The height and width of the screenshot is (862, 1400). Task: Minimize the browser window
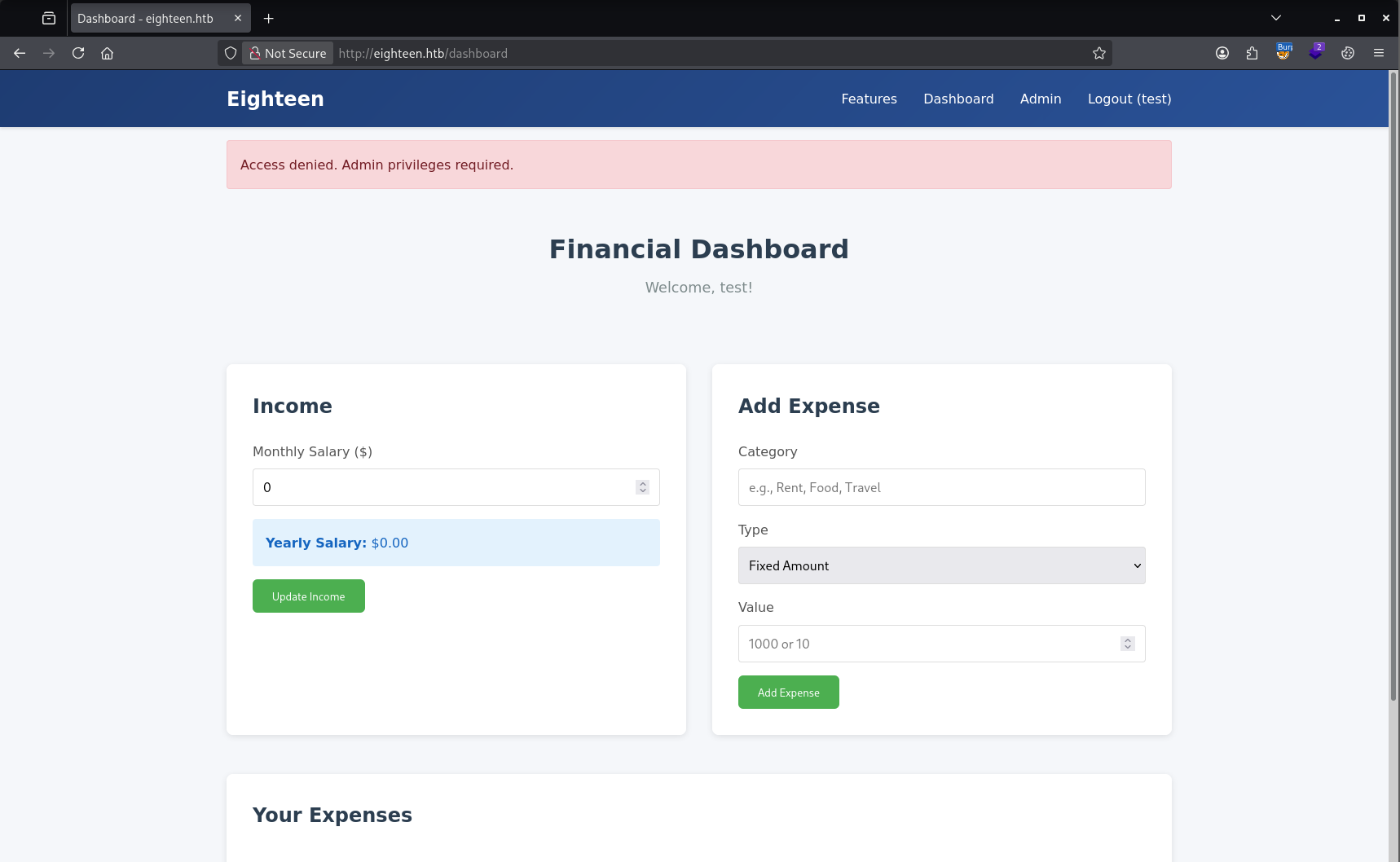pyautogui.click(x=1337, y=18)
